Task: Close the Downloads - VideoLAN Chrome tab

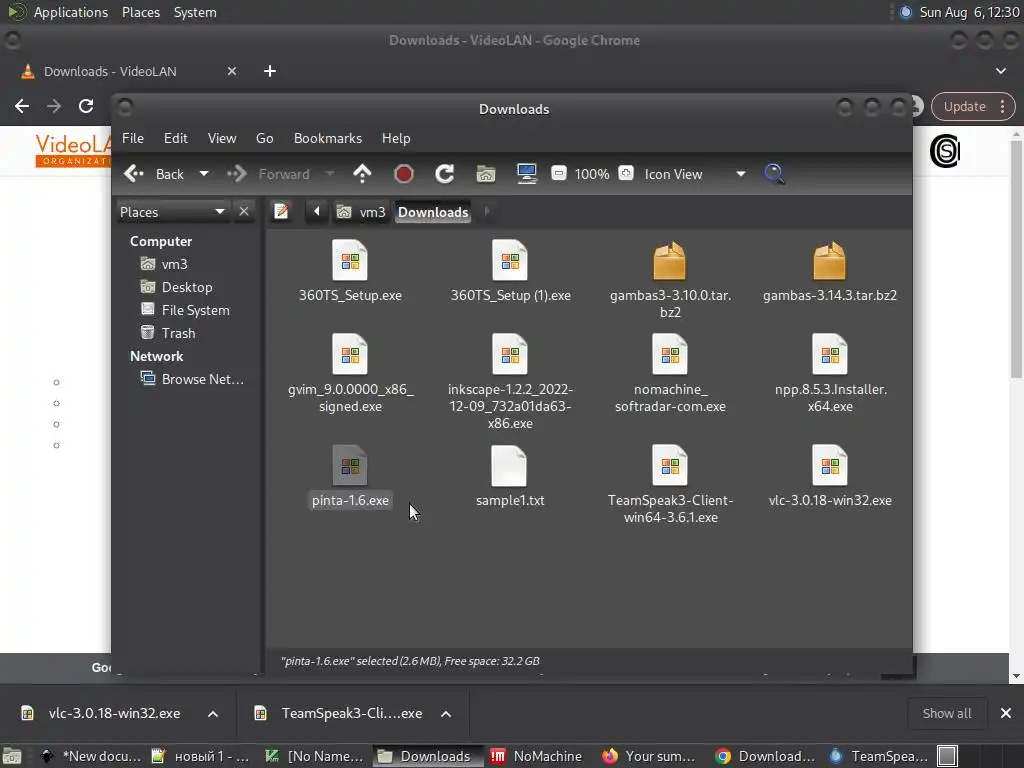Action: coord(232,71)
